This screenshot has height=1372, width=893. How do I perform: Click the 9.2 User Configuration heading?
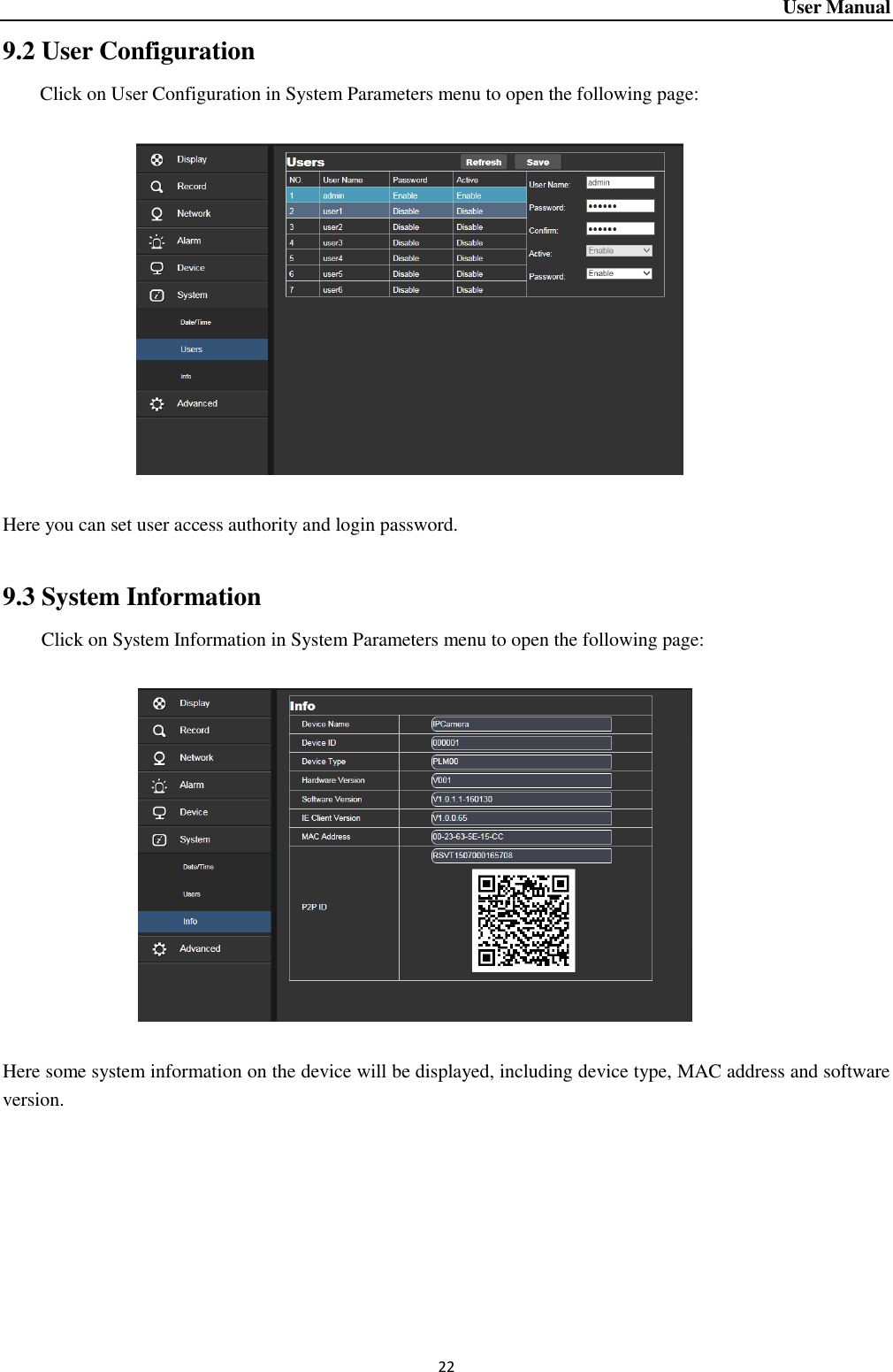pos(129,51)
